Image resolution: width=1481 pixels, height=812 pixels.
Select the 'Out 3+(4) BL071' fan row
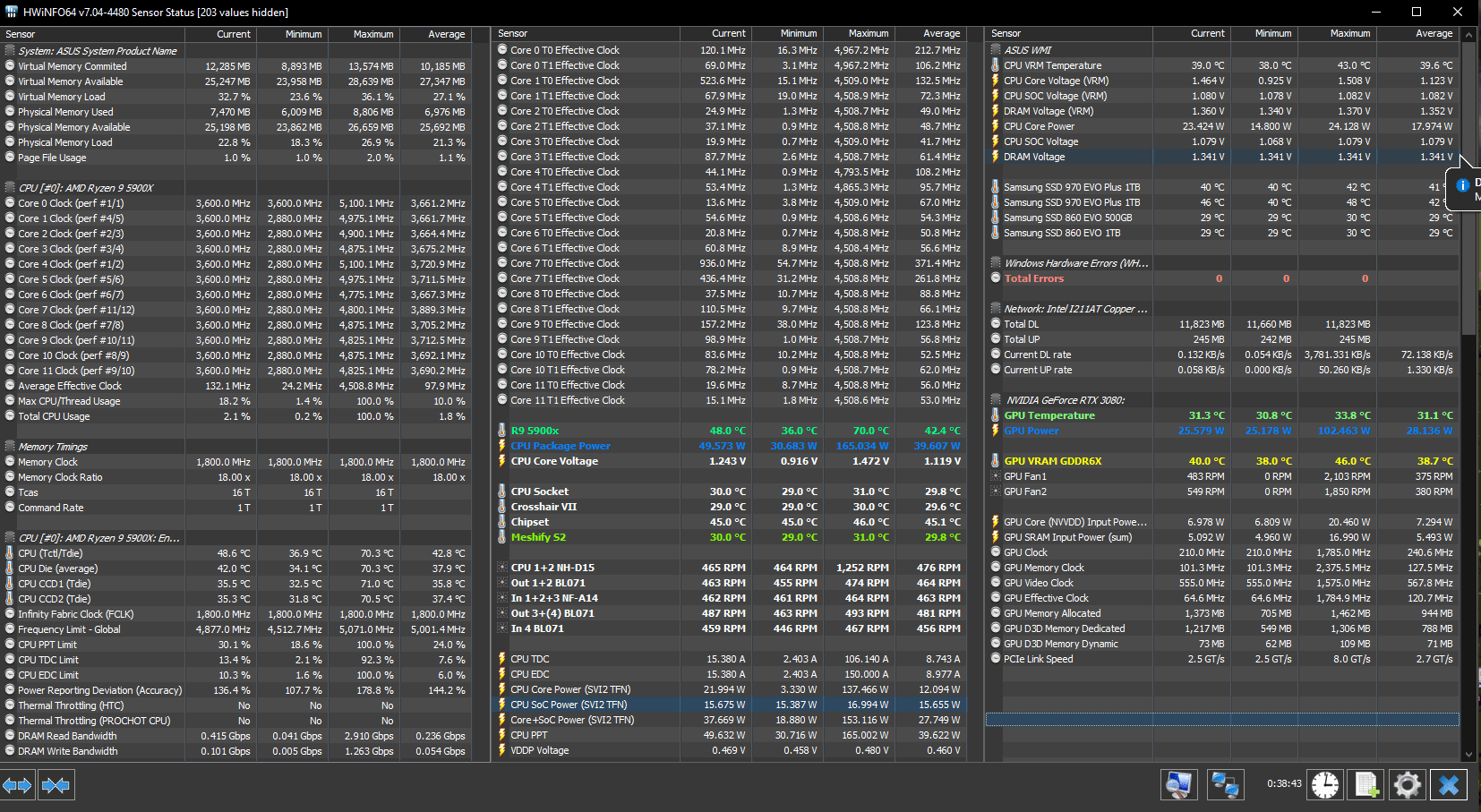coord(730,613)
